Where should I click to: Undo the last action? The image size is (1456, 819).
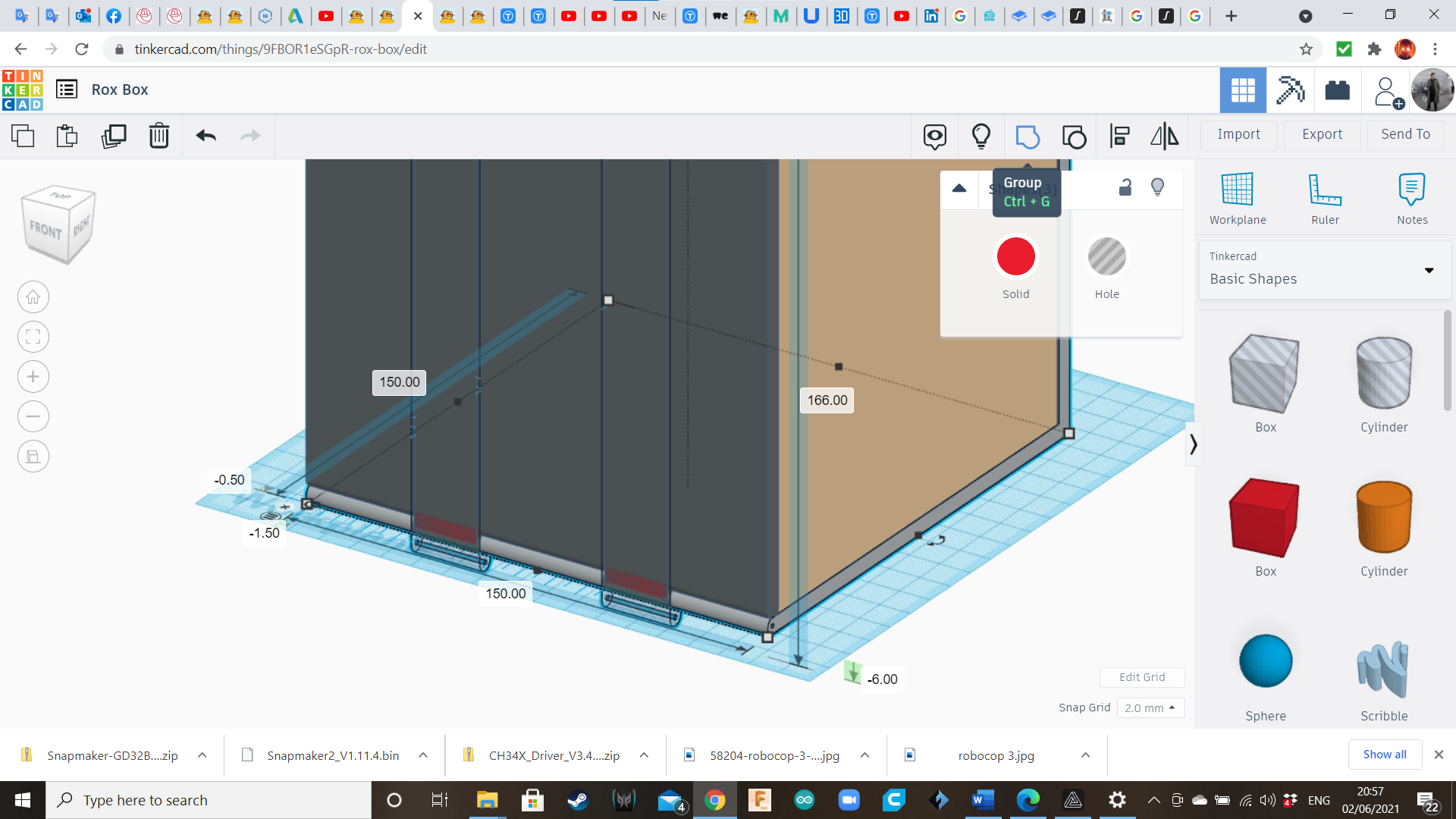(x=206, y=136)
